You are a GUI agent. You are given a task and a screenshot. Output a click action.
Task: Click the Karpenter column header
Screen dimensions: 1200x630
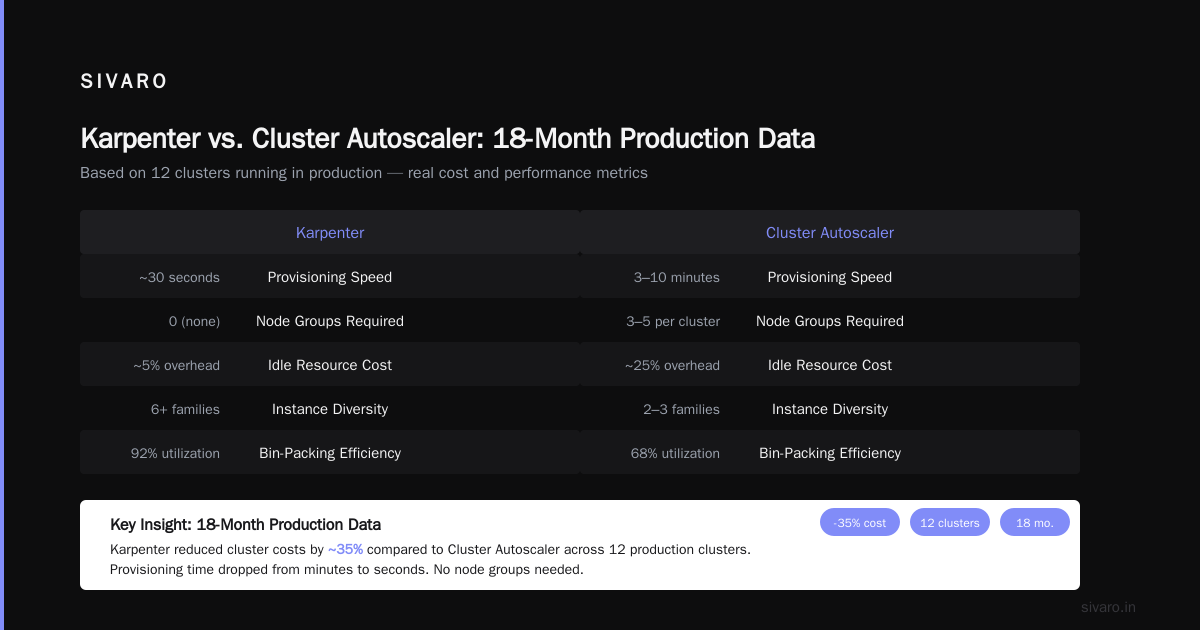330,232
